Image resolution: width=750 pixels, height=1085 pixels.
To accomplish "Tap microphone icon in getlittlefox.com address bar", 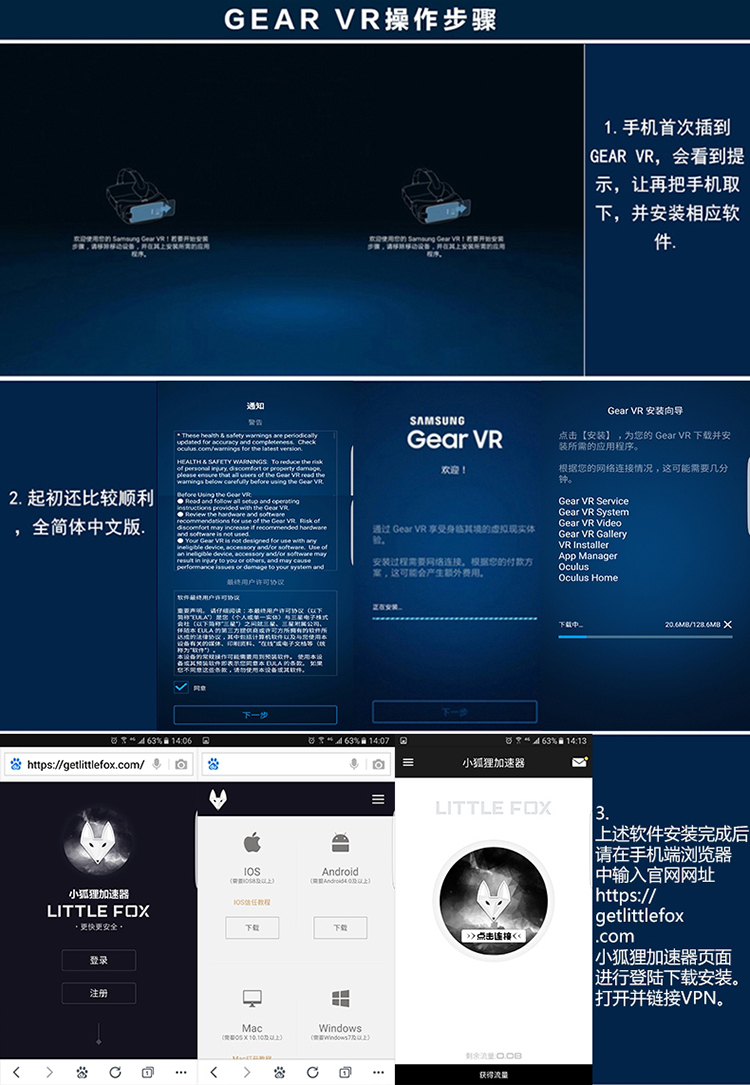I will point(158,765).
